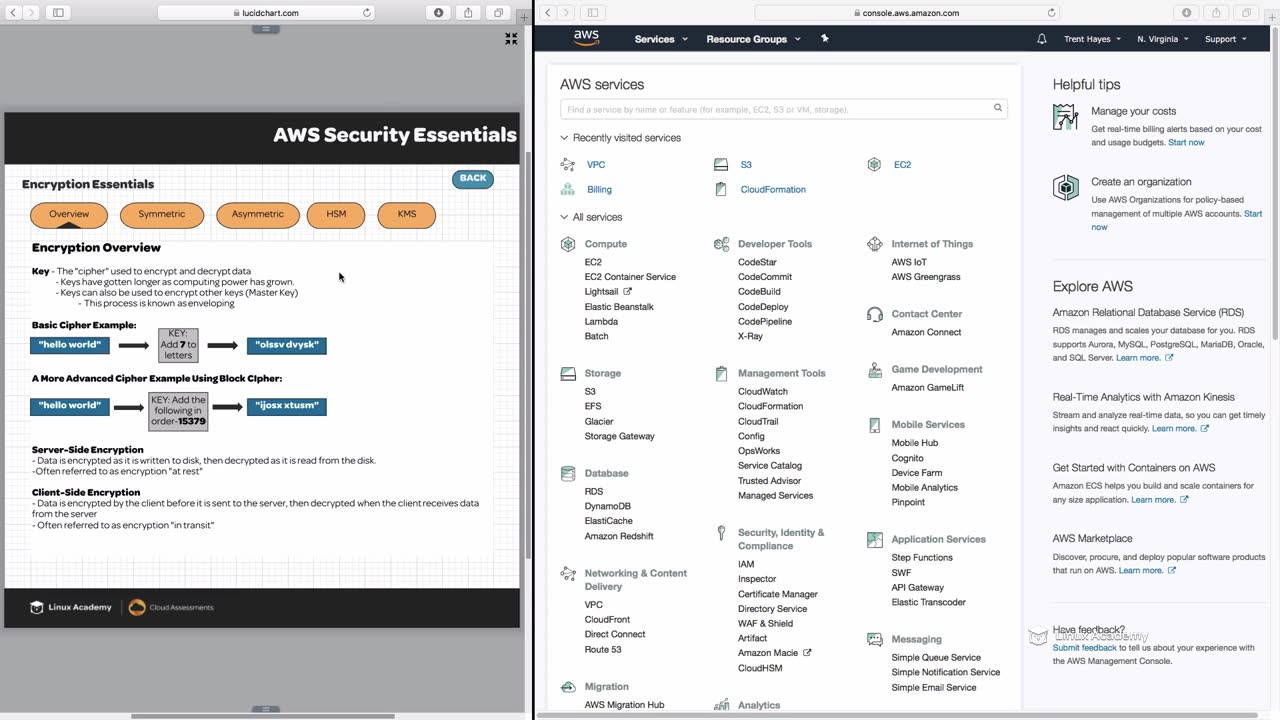Switch to the Asymmetric tab in the diagram
The height and width of the screenshot is (720, 1280).
pyautogui.click(x=258, y=214)
